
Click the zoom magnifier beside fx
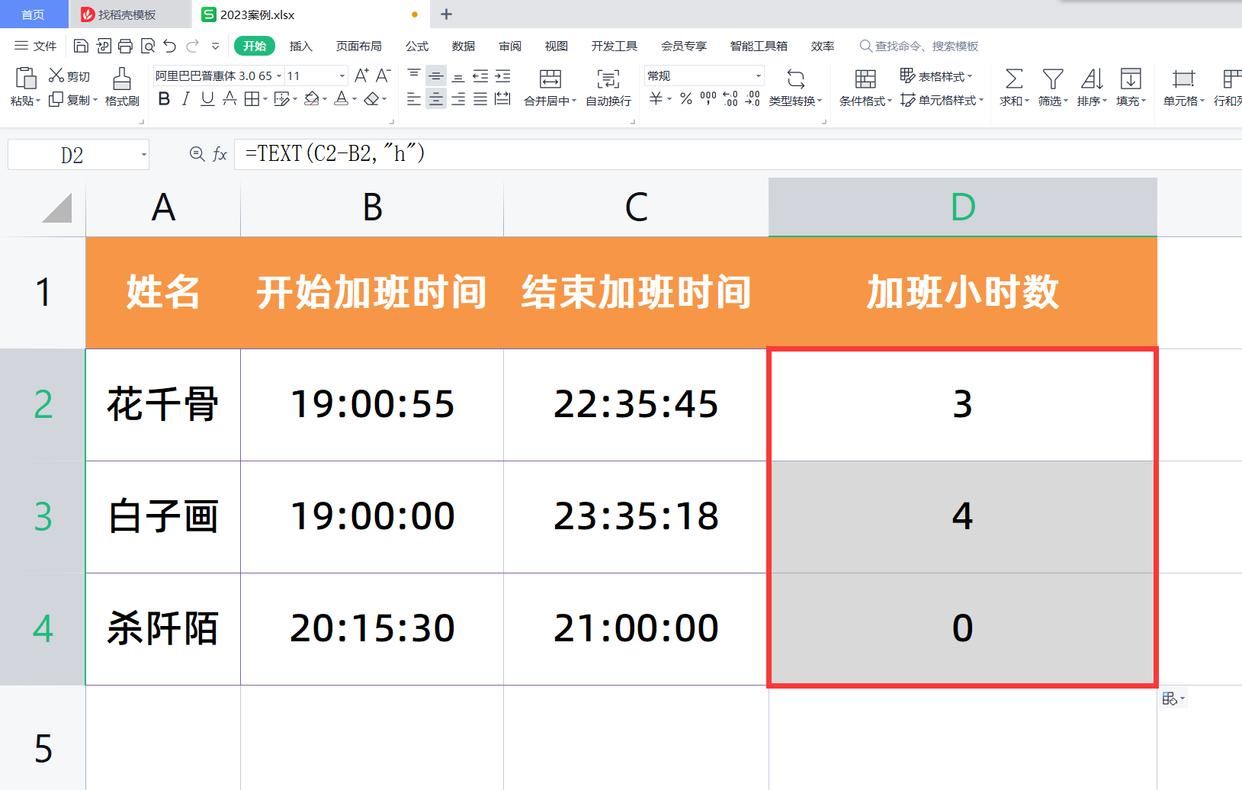(197, 154)
